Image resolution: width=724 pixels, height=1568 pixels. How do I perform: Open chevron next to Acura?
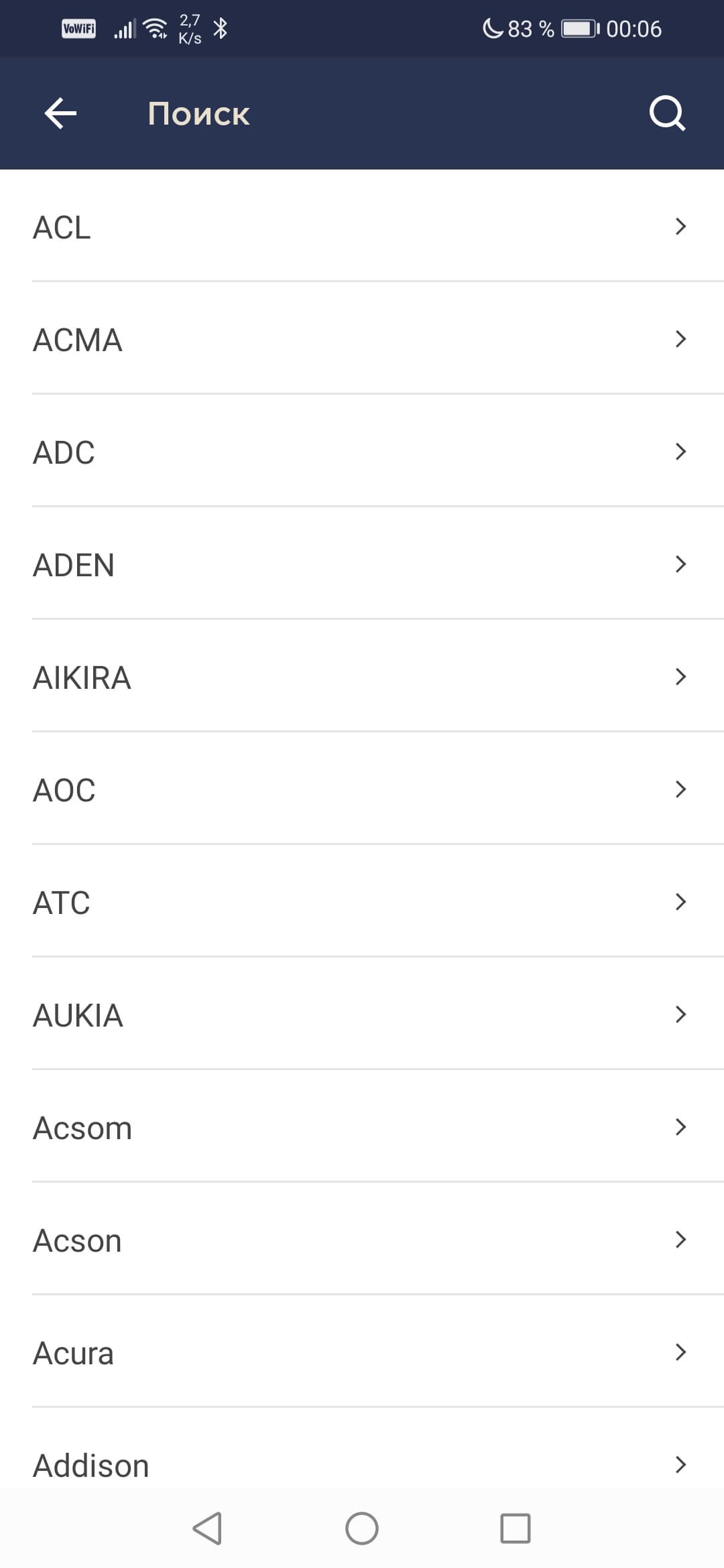point(680,1352)
